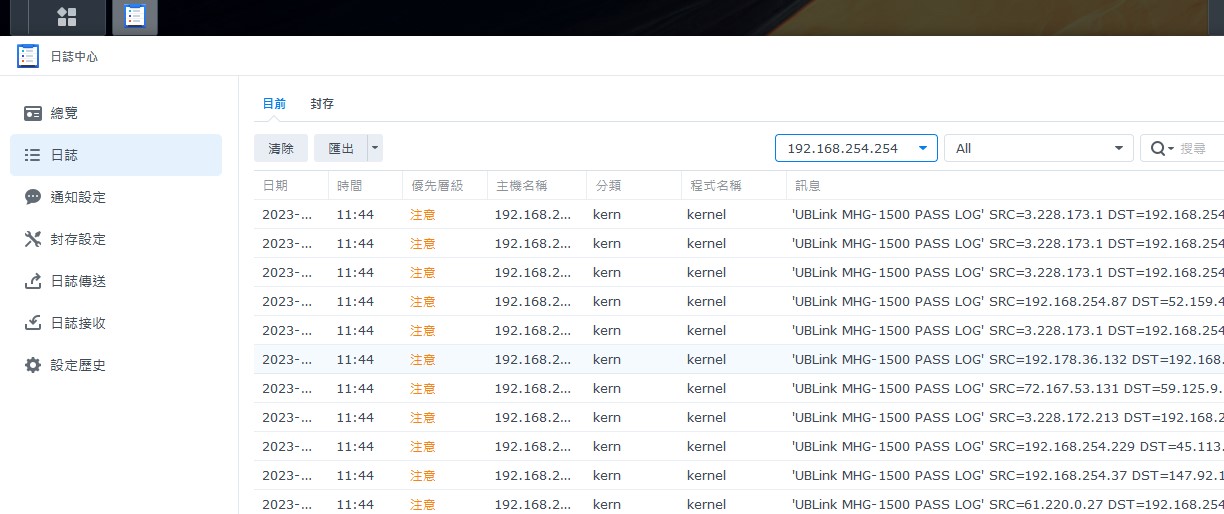Select the 日誌 list icon in sidebar
Image resolution: width=1224 pixels, height=514 pixels.
33,155
